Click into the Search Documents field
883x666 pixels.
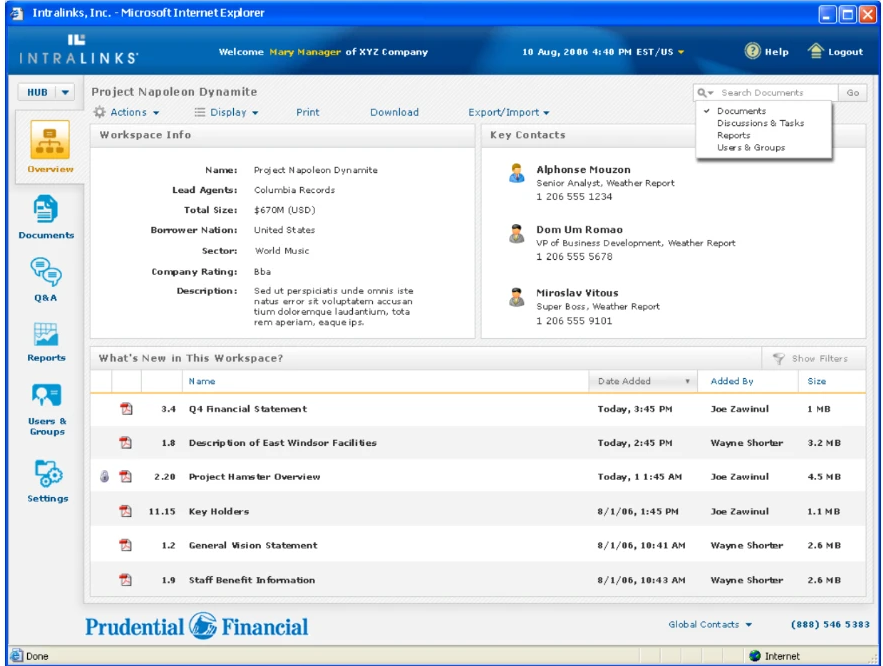[x=777, y=92]
